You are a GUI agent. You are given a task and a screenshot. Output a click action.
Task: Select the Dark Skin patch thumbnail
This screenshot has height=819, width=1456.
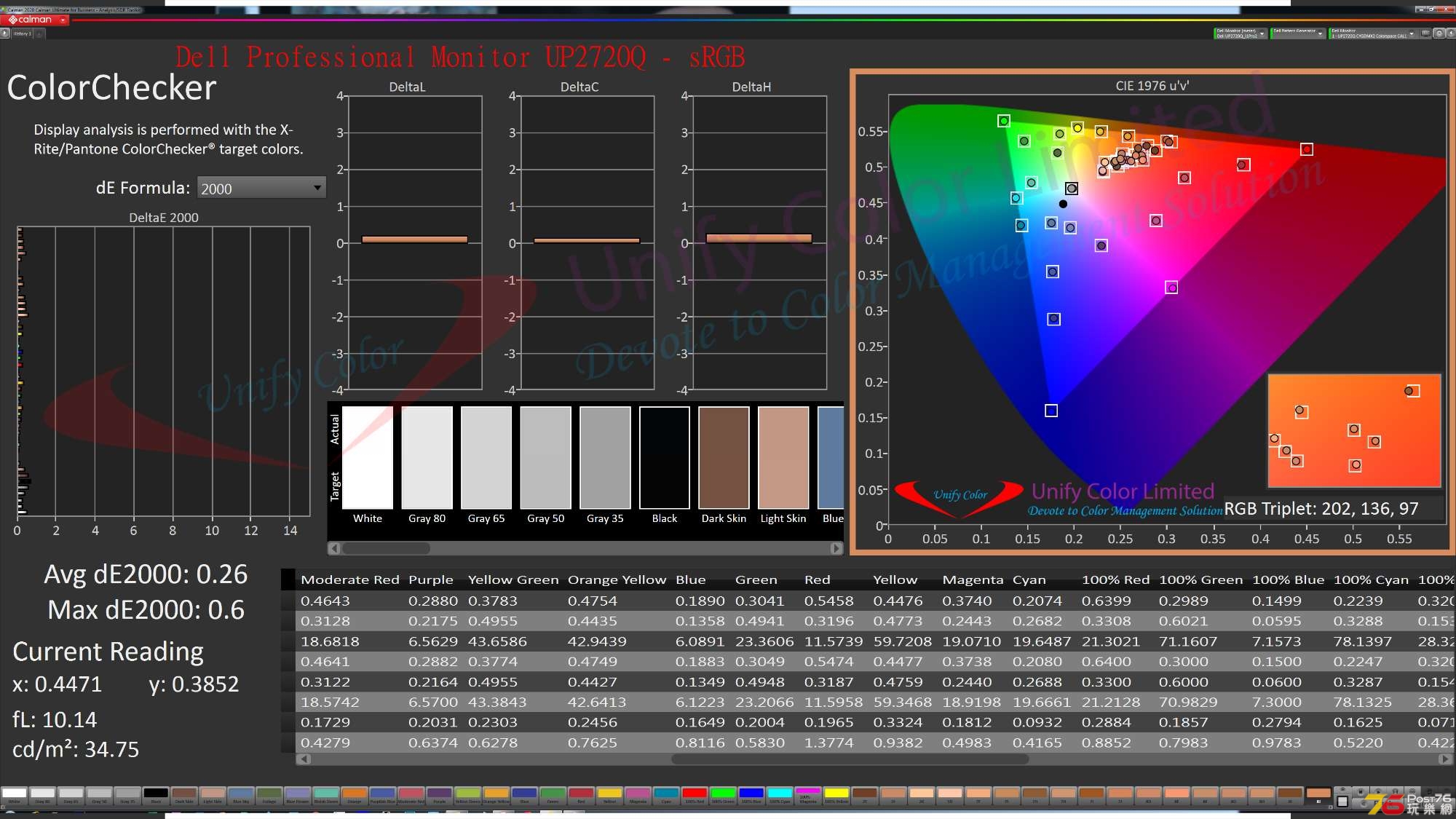click(x=724, y=458)
